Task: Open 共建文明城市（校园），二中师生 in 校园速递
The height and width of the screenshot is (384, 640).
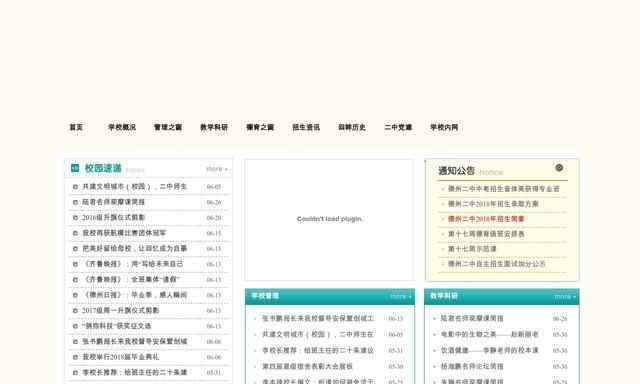Action: click(134, 186)
